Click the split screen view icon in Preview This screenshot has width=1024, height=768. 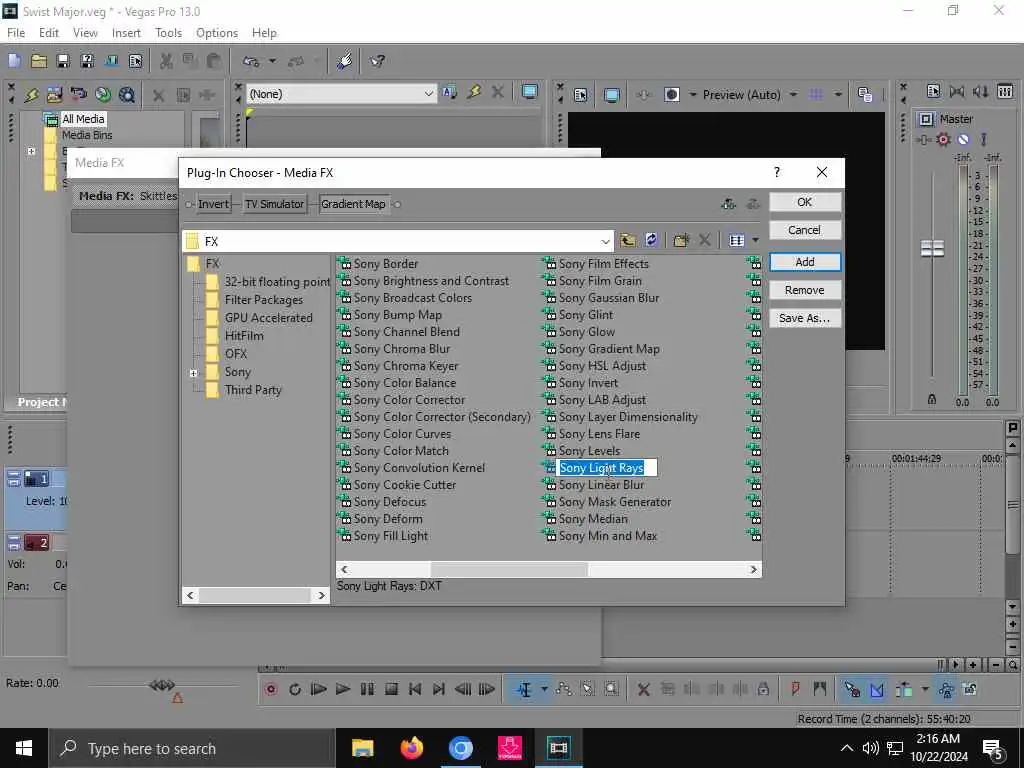[x=672, y=95]
